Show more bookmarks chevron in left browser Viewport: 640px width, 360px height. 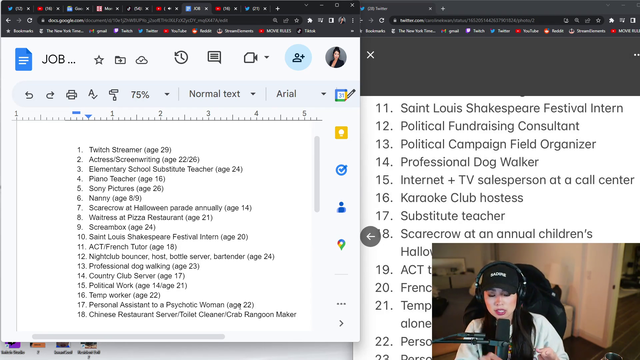pyautogui.click(x=352, y=31)
